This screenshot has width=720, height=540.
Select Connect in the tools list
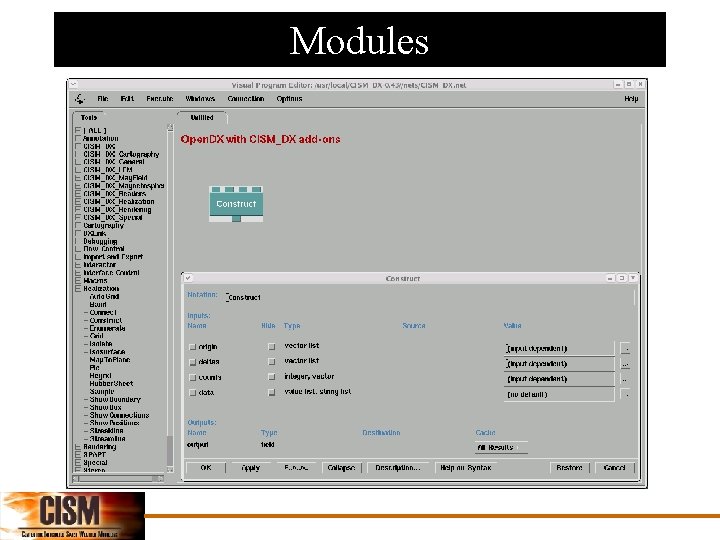(x=103, y=313)
